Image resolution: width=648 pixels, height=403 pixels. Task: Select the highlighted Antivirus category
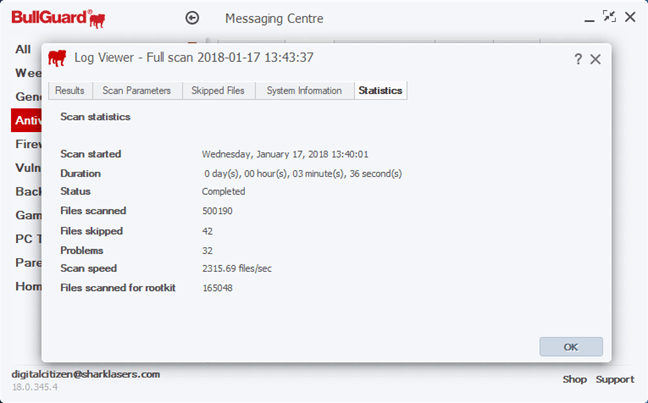click(26, 120)
